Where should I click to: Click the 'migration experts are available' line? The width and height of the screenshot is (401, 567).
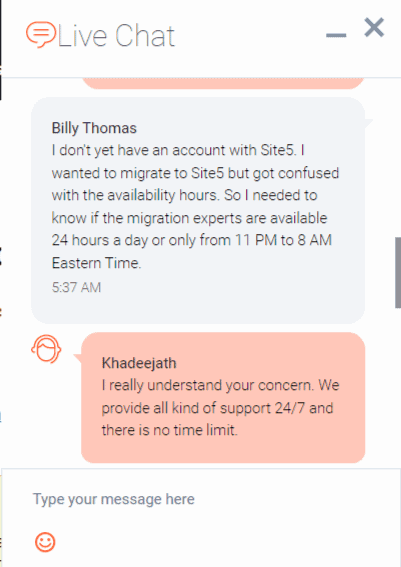tap(189, 218)
